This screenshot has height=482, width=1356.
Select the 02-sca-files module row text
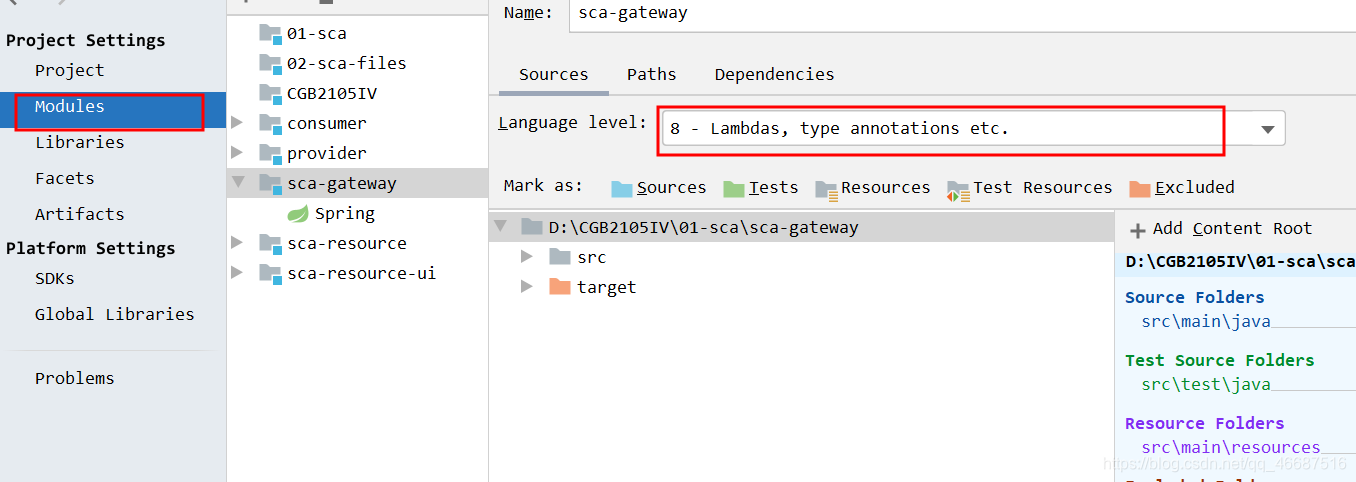347,63
